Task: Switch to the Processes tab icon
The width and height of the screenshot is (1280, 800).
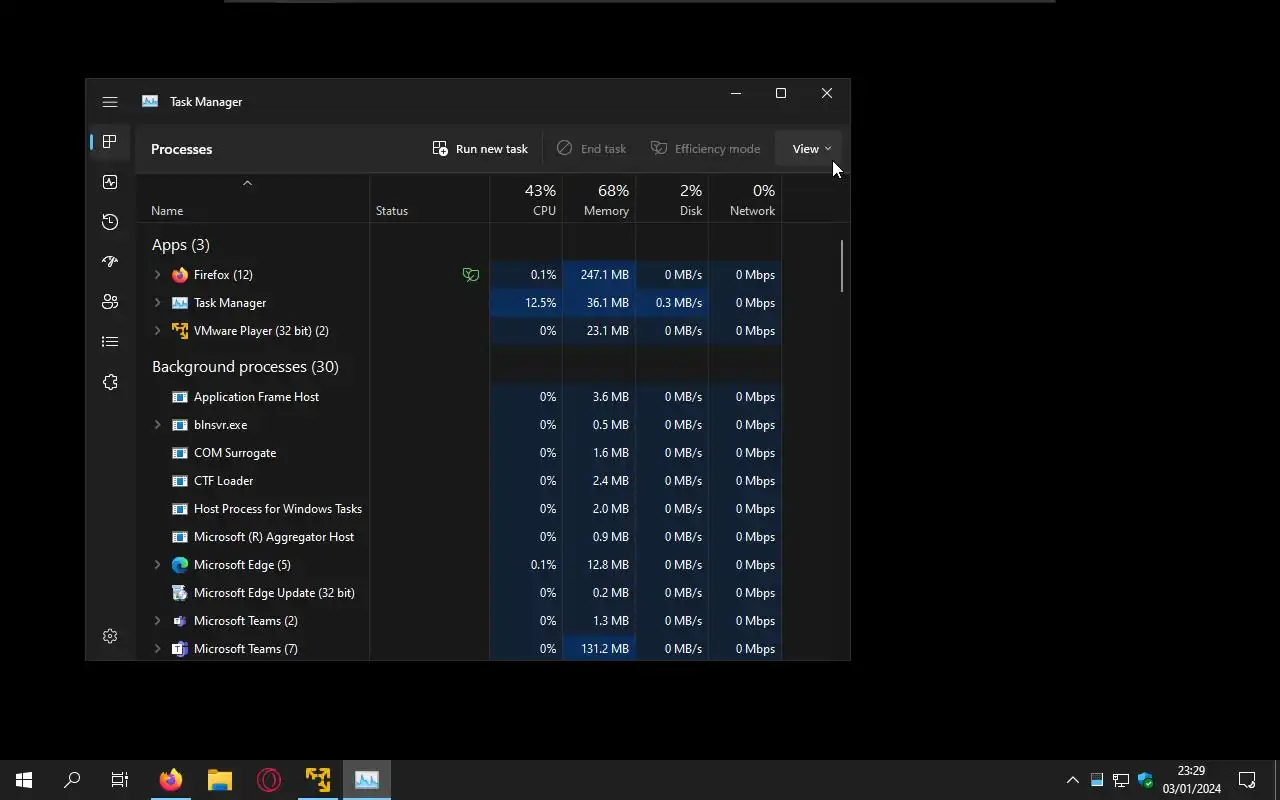Action: [110, 142]
